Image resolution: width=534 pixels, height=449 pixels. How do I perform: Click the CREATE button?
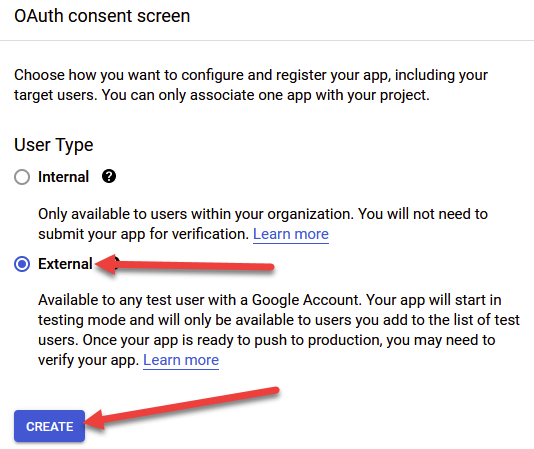click(x=49, y=426)
